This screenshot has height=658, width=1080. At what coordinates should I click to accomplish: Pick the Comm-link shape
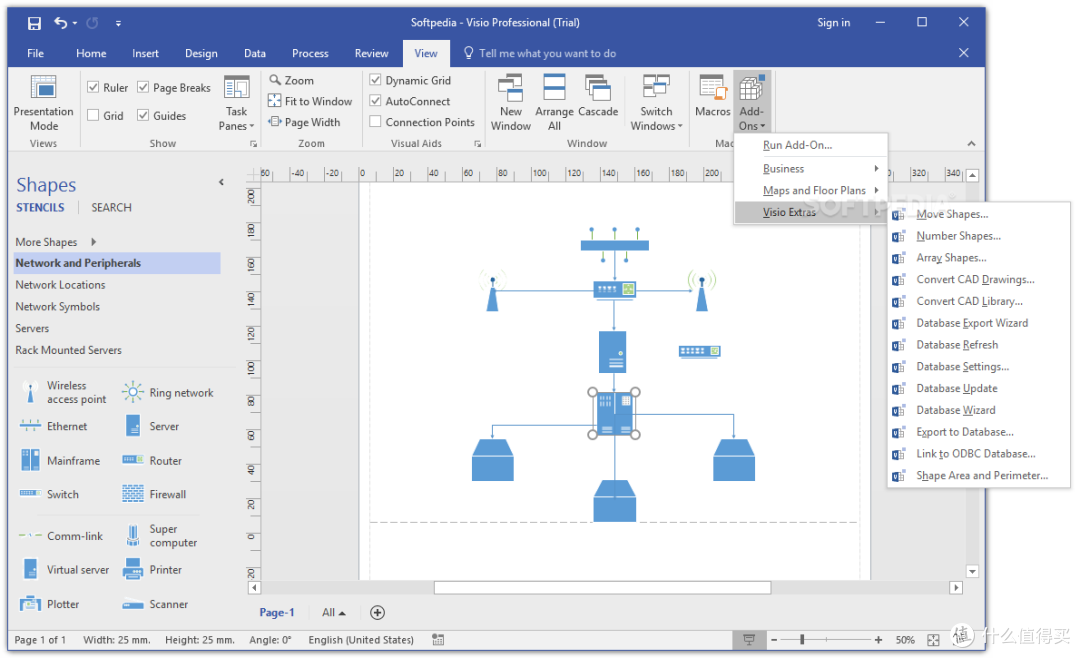coord(60,536)
